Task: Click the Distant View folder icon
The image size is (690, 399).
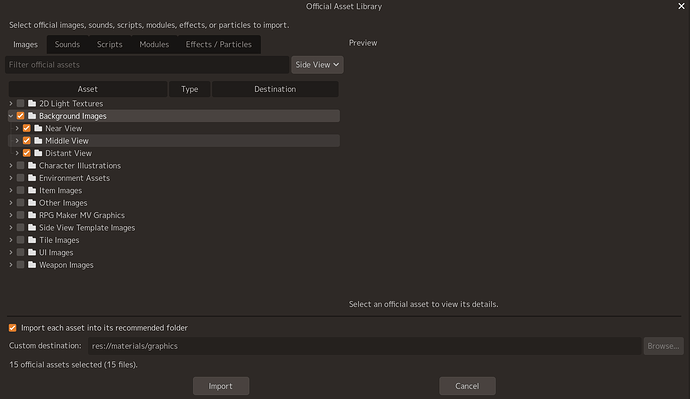Action: pyautogui.click(x=38, y=153)
